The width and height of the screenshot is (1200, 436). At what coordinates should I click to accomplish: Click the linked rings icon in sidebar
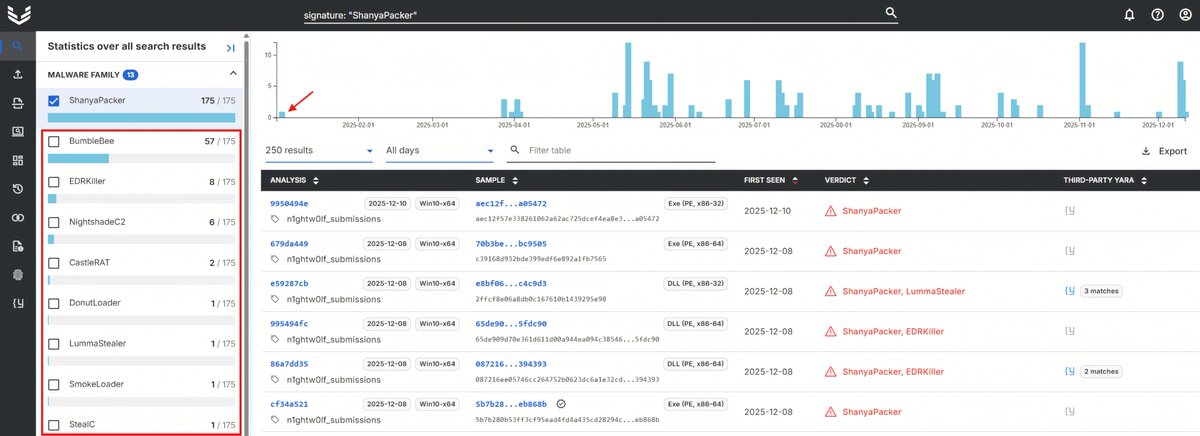point(17,217)
